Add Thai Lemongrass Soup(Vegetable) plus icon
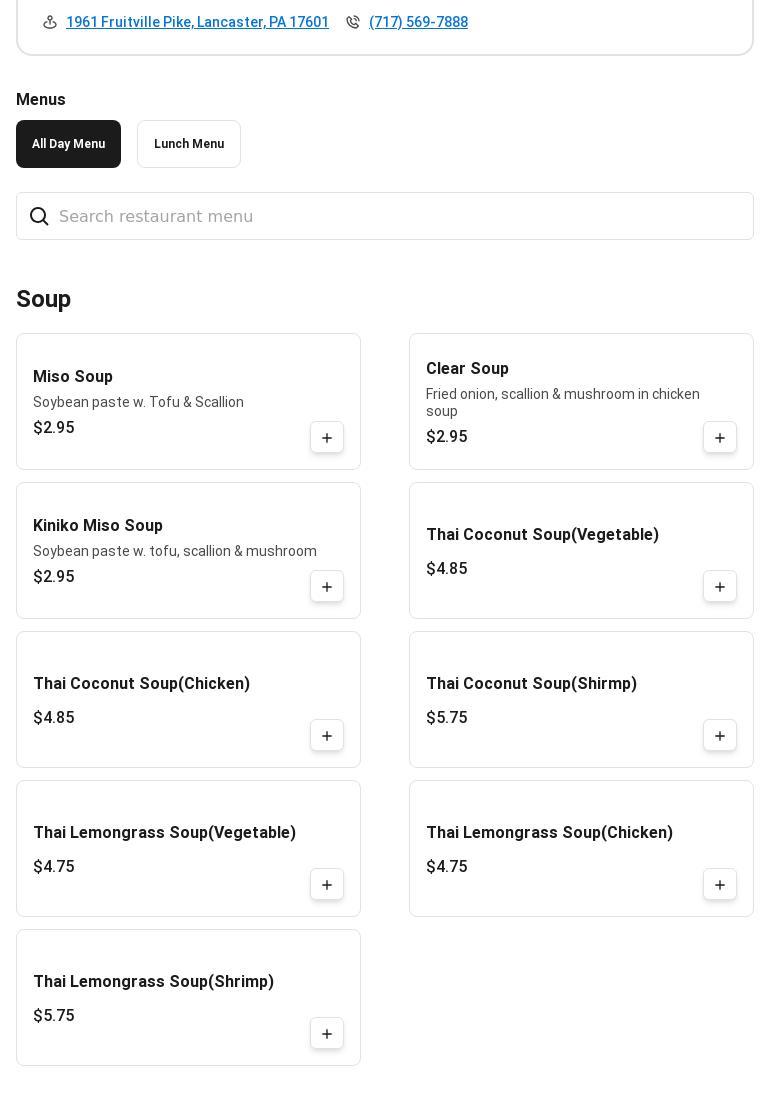The image size is (770, 1100). tap(327, 885)
